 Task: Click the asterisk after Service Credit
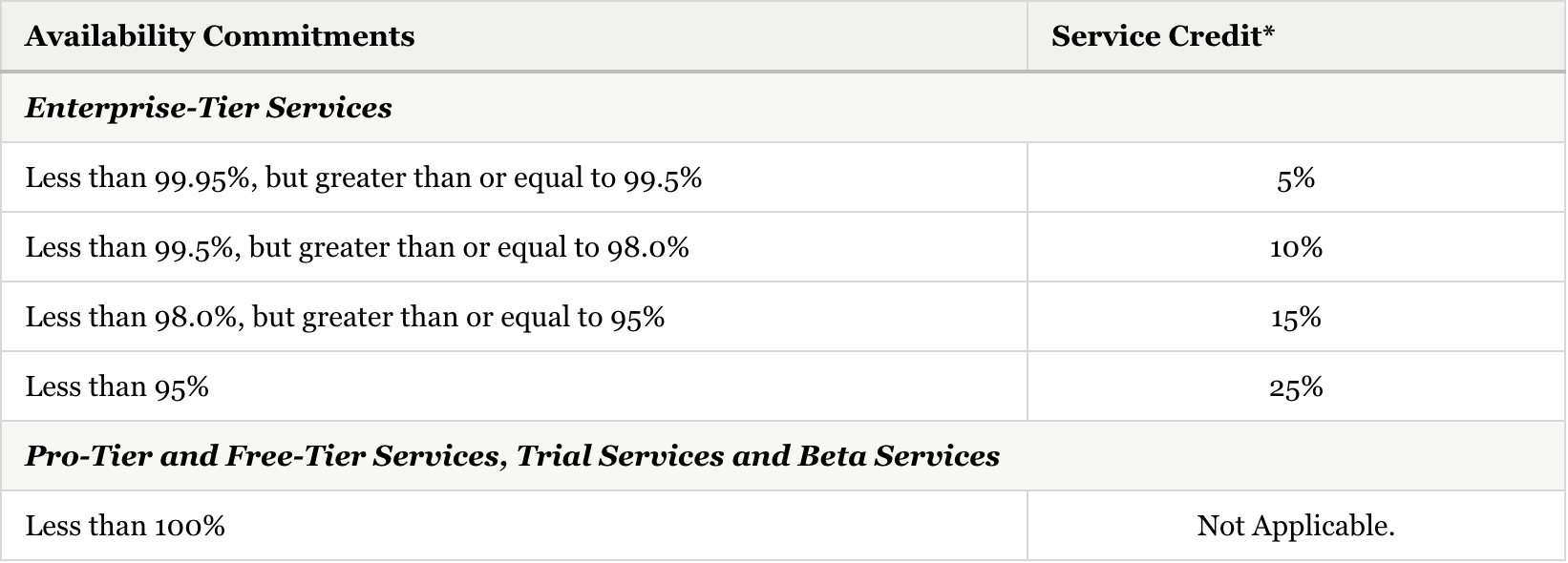point(1269,32)
